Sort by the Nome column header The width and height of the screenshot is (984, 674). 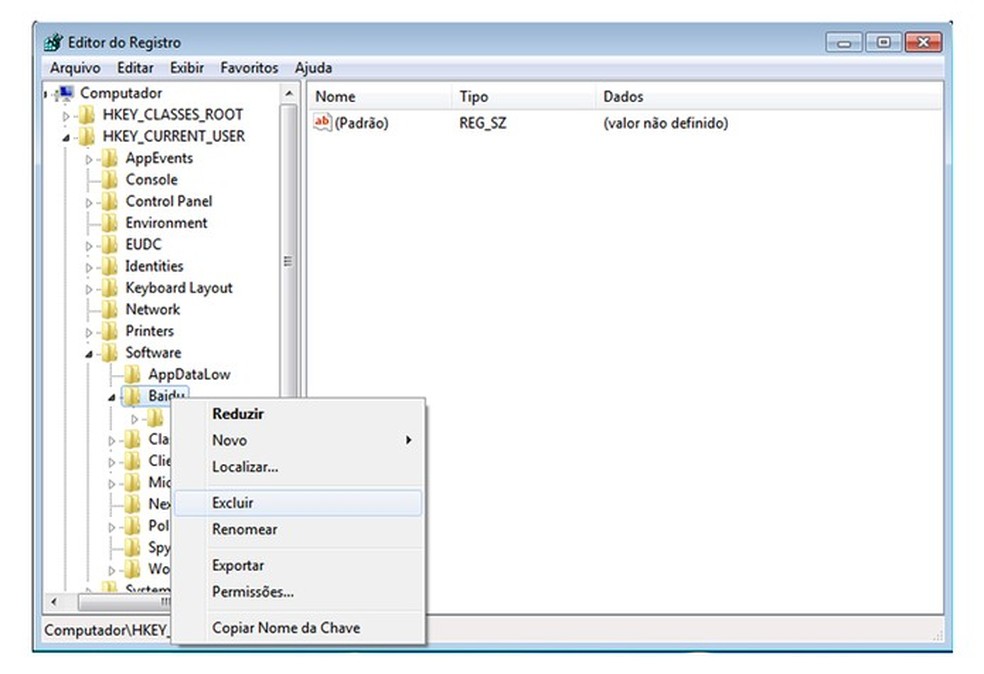(x=380, y=97)
